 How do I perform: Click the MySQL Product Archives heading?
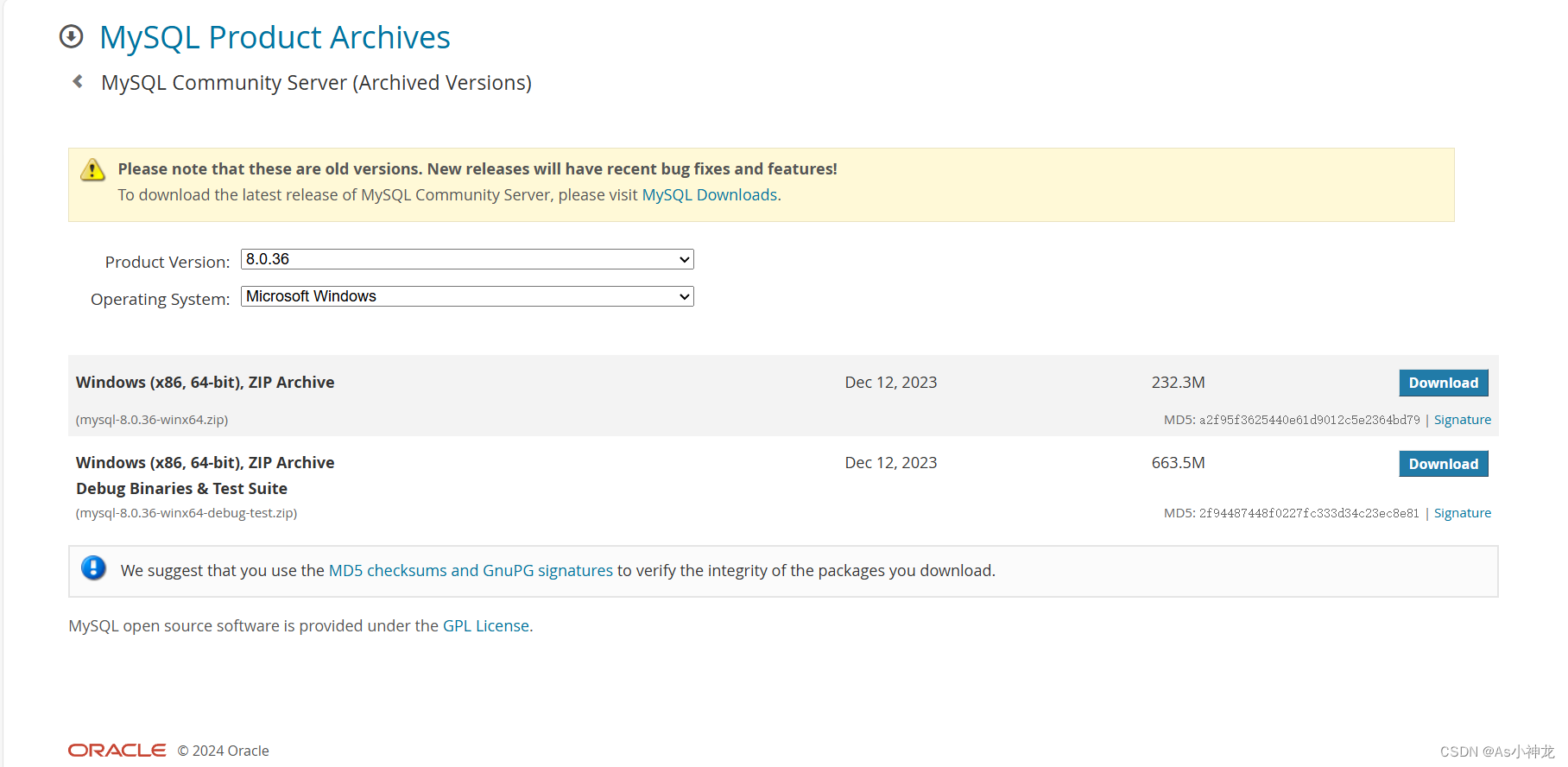[x=275, y=37]
